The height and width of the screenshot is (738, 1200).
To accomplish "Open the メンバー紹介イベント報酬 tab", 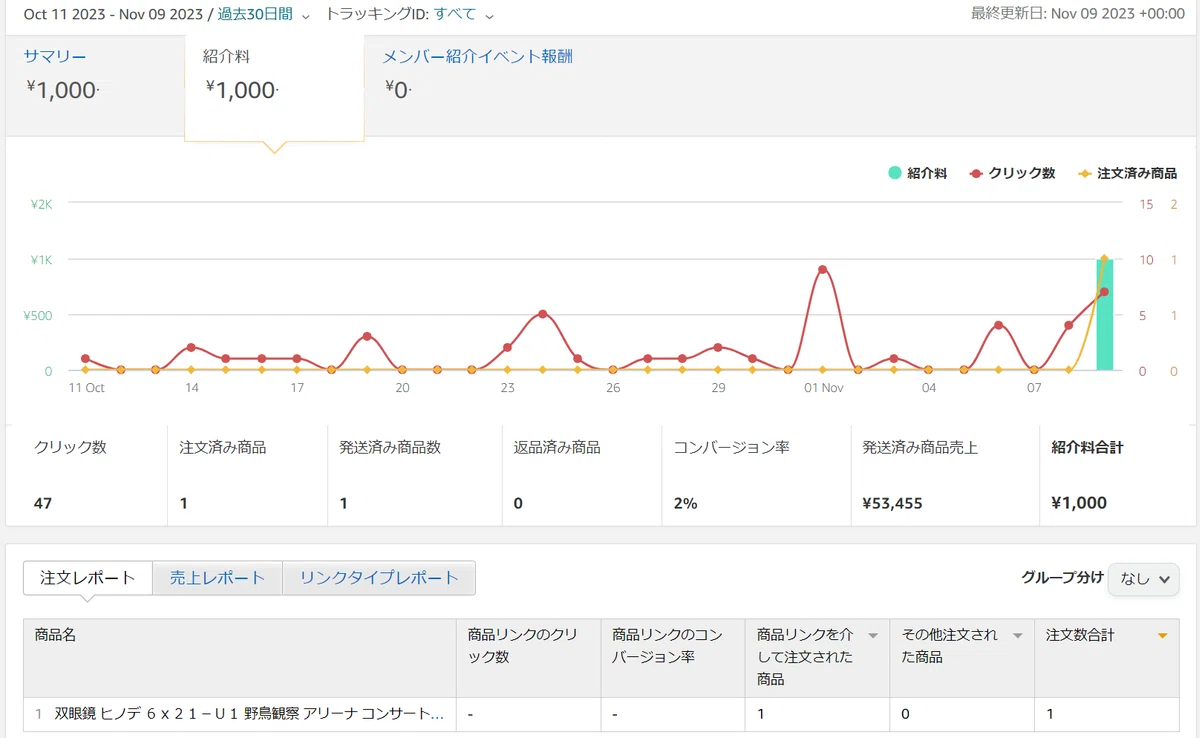I will click(x=478, y=57).
